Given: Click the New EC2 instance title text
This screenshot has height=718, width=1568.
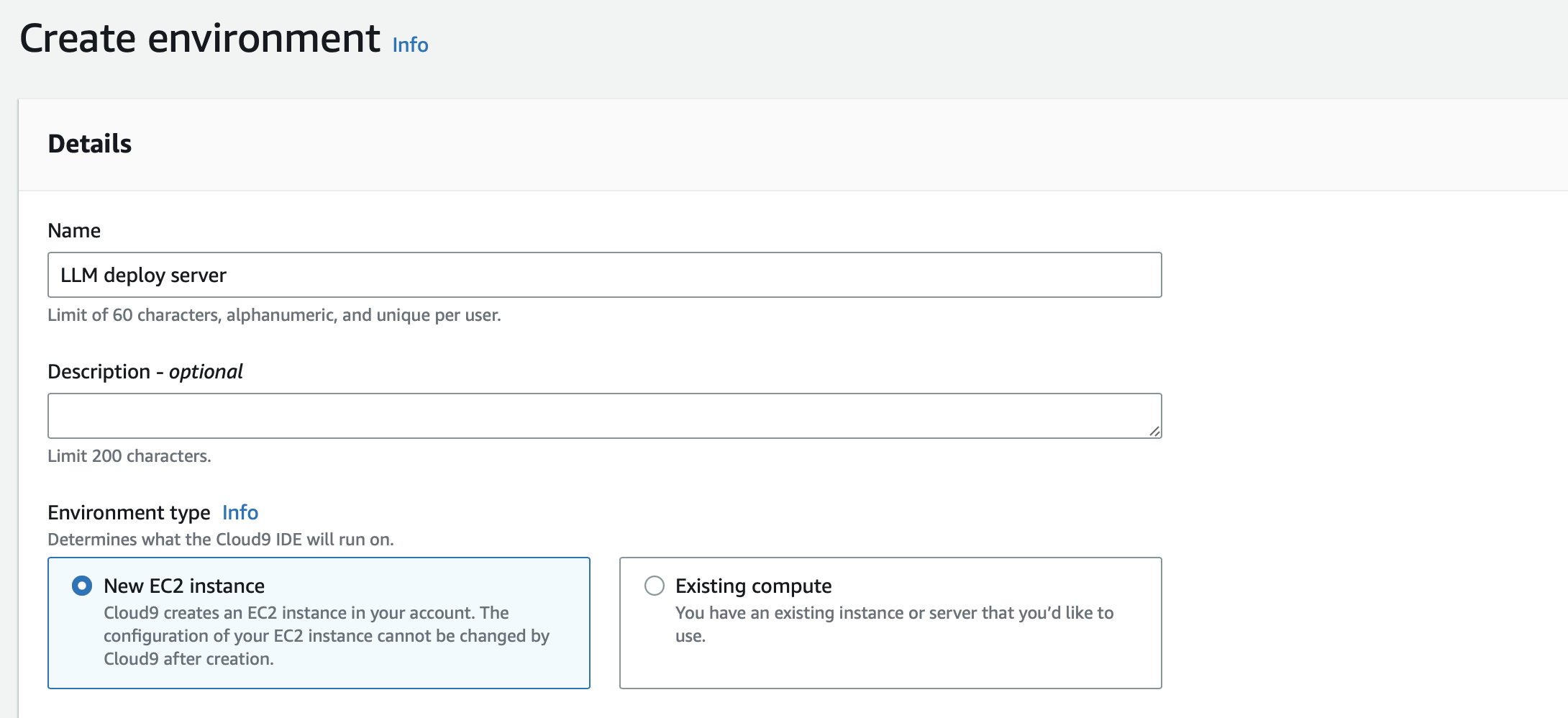Looking at the screenshot, I should (x=184, y=586).
